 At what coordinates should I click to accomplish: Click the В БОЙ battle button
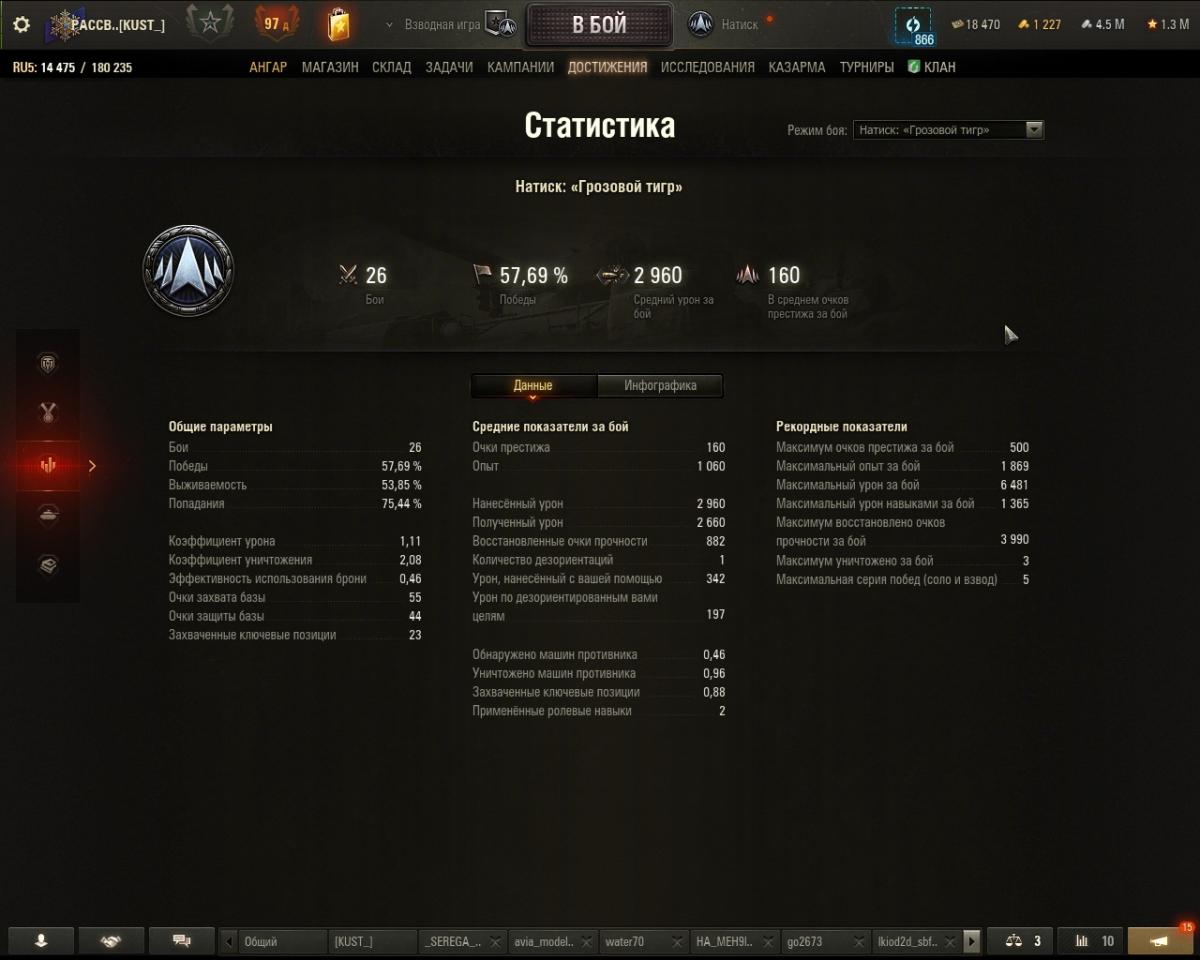[x=600, y=25]
